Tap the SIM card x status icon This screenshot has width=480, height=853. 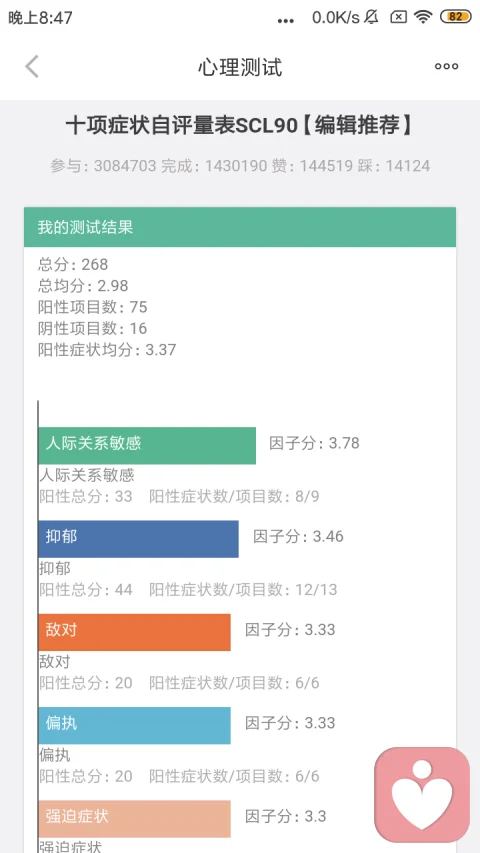398,17
